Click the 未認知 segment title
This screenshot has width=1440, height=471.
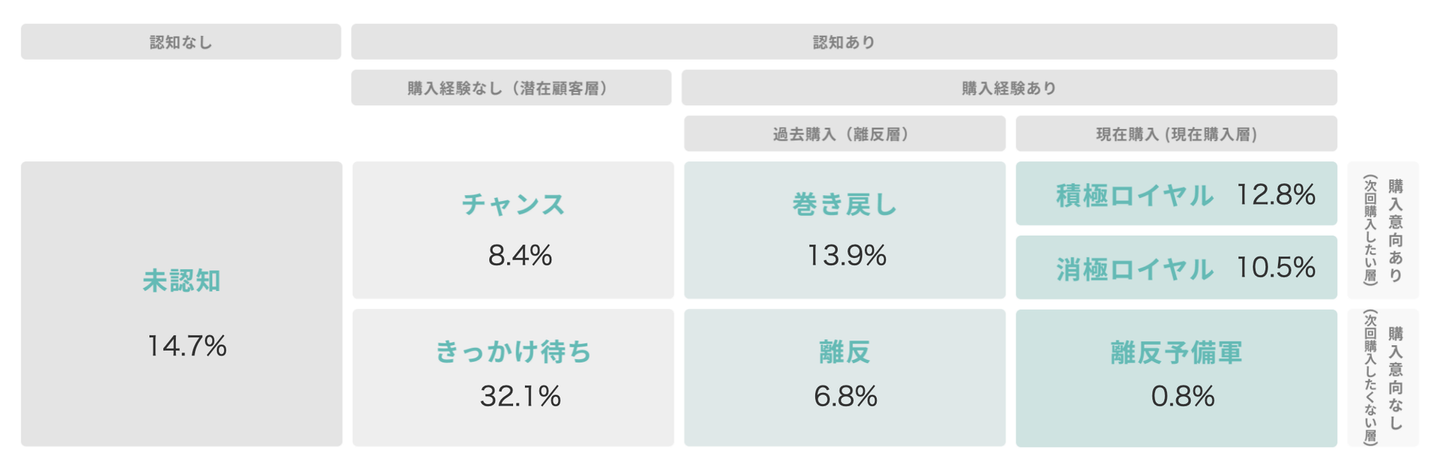[x=181, y=281]
